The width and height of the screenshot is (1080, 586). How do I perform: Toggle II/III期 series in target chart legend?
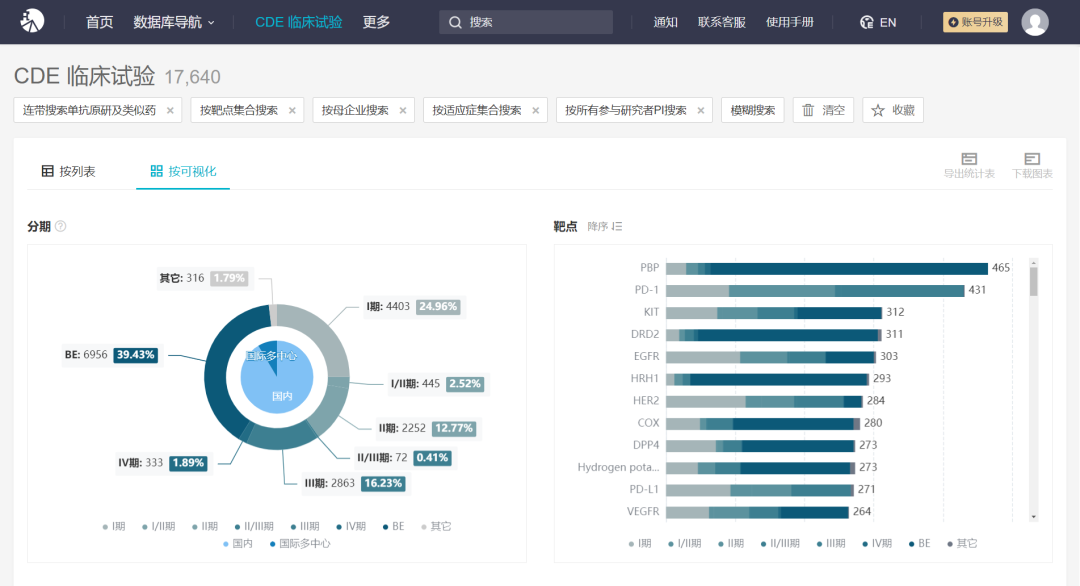coord(780,544)
